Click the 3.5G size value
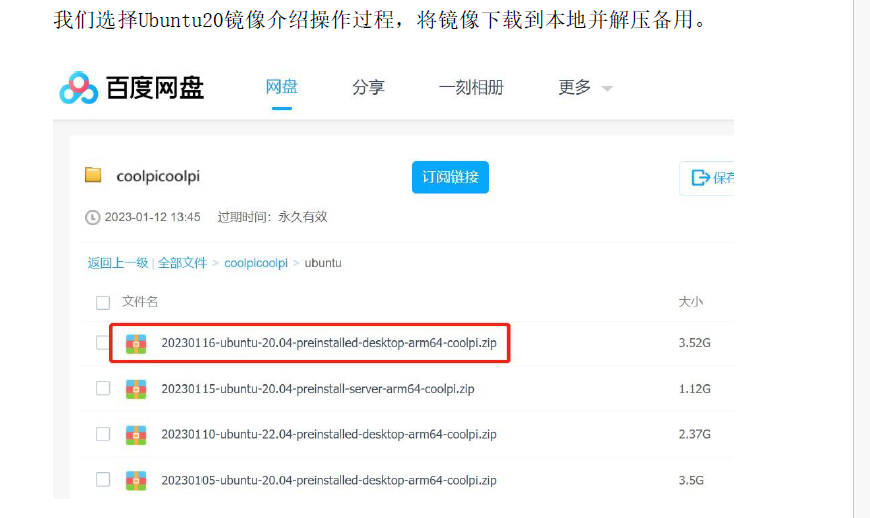This screenshot has width=870, height=518. coord(691,480)
